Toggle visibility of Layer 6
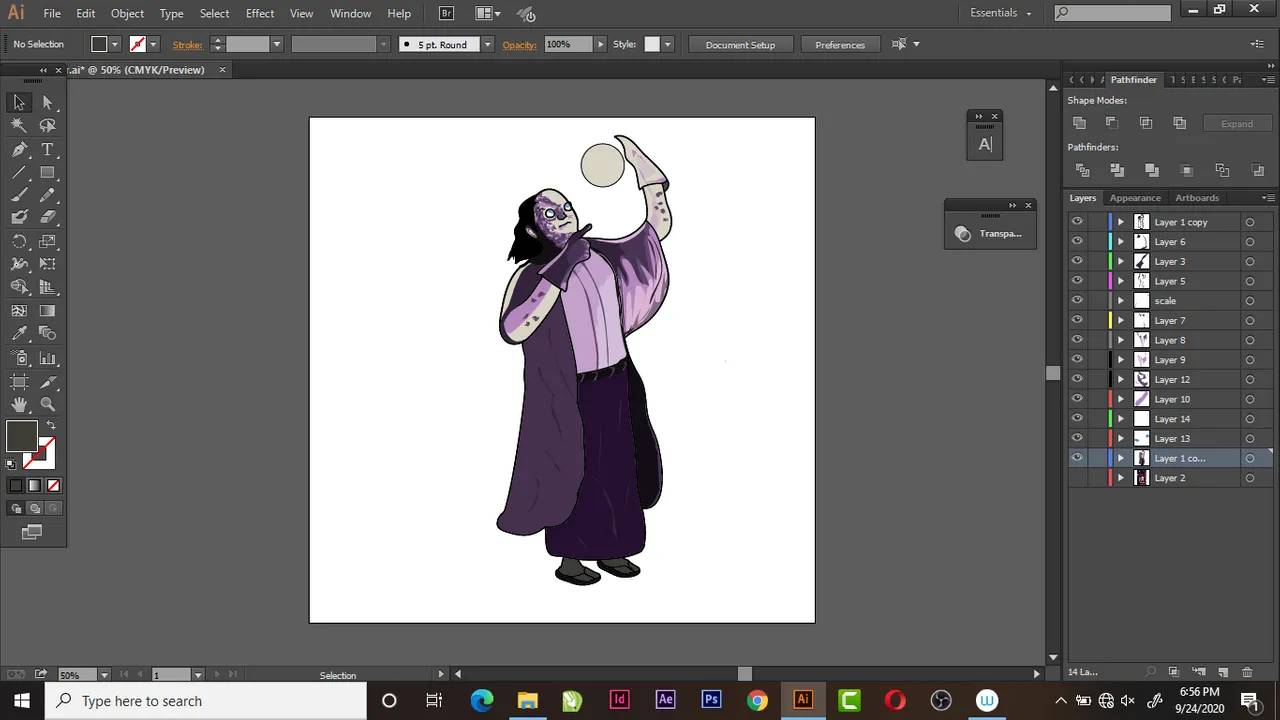 pyautogui.click(x=1077, y=242)
